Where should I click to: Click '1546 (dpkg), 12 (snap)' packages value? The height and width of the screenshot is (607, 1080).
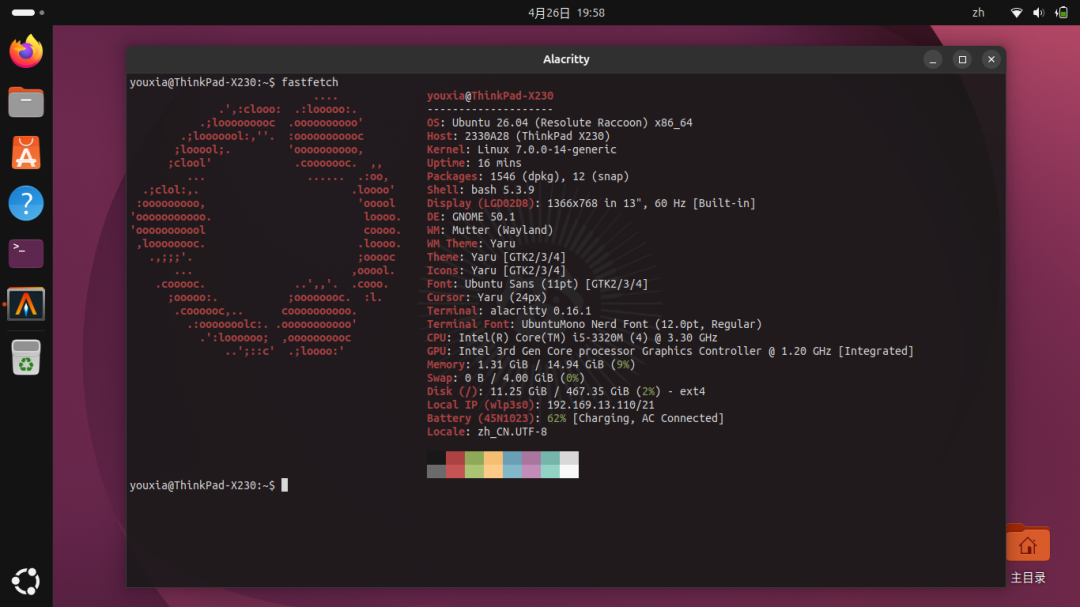(559, 176)
